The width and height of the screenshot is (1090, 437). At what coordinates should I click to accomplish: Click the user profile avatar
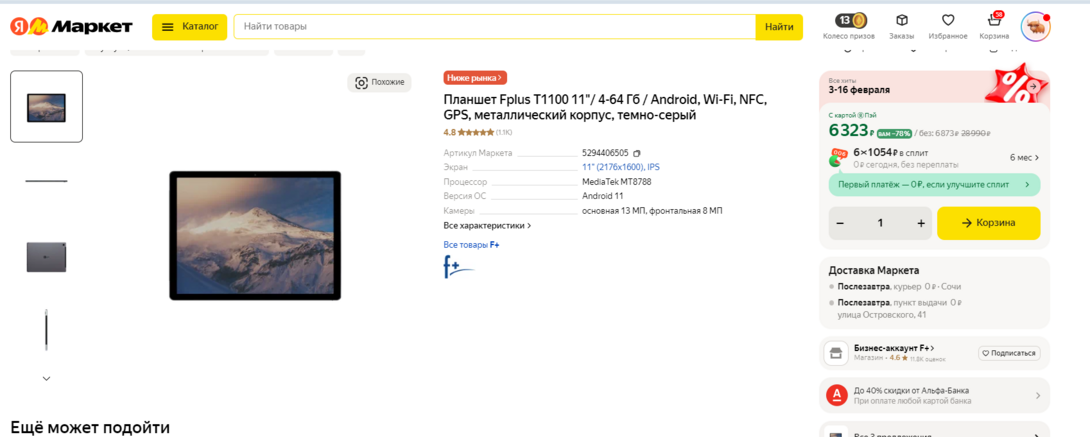1035,27
